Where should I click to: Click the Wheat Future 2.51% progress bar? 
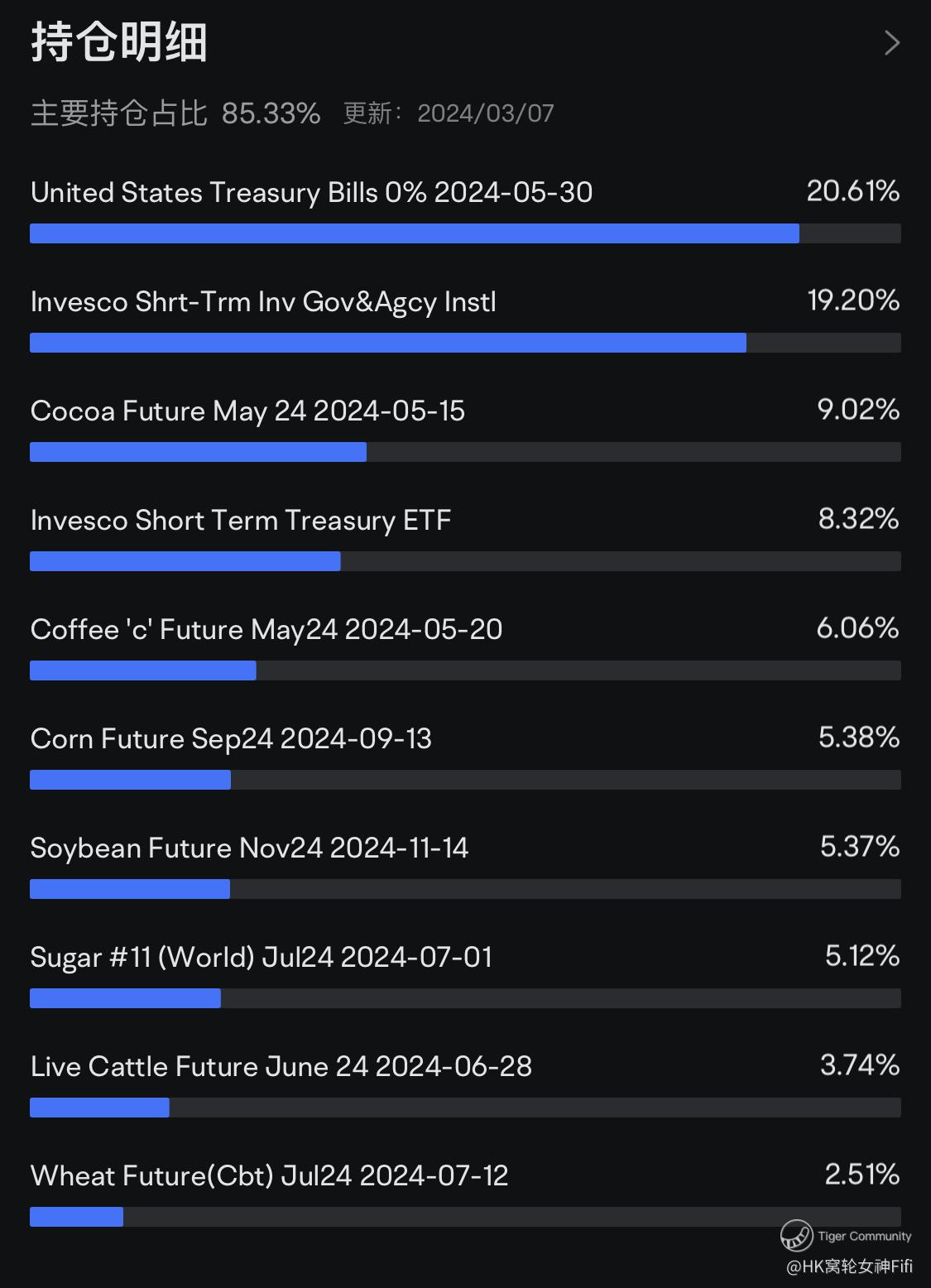point(465,1217)
